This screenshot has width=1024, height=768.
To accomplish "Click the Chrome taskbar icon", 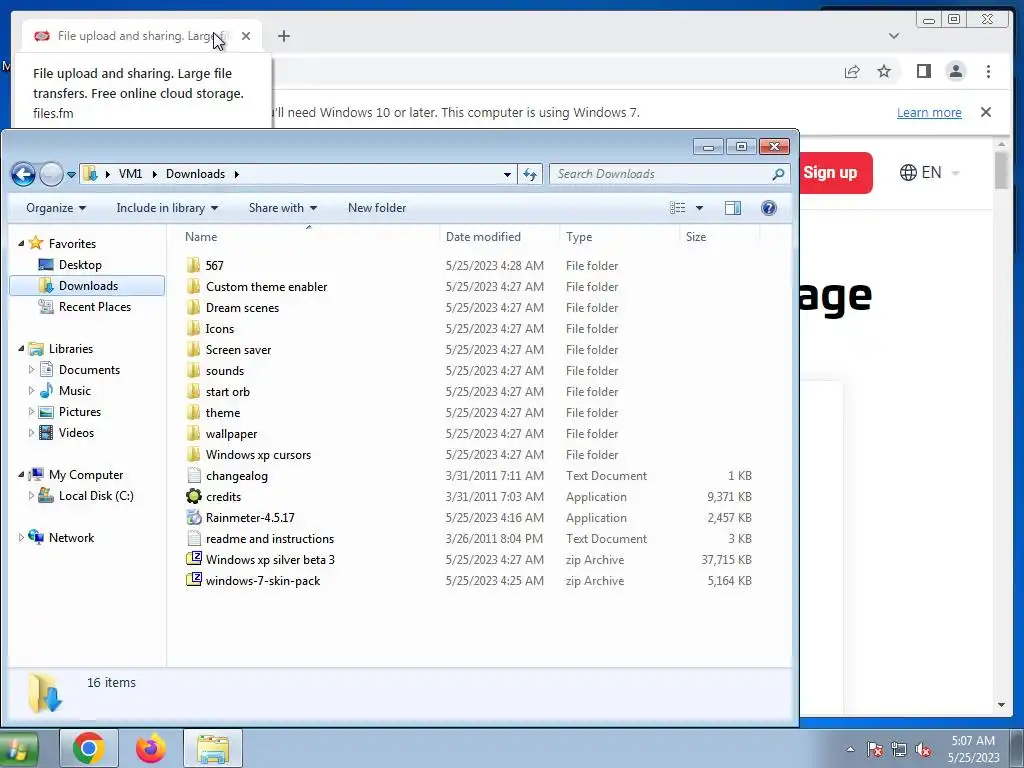I will 89,748.
